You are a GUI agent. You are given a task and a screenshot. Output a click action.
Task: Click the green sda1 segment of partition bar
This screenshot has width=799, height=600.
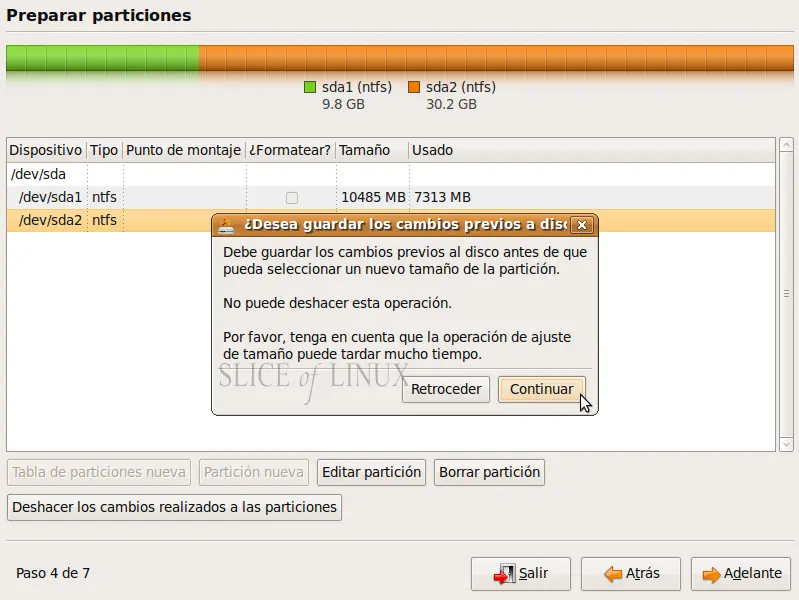pos(102,58)
